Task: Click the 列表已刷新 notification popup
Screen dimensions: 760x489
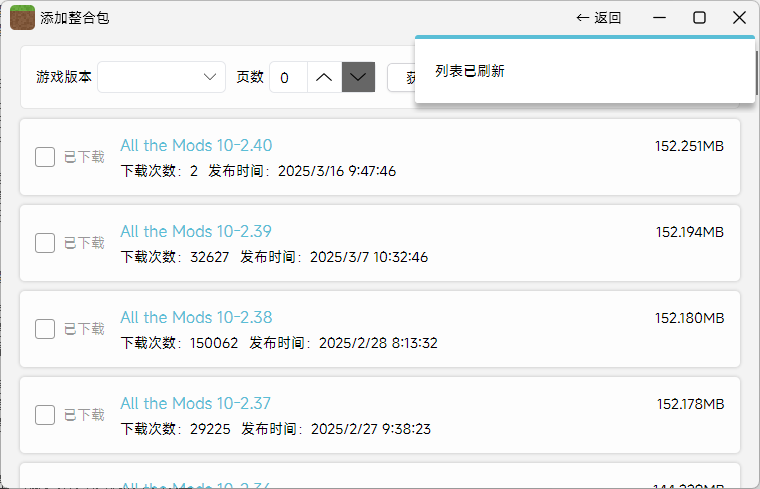Action: tap(584, 71)
